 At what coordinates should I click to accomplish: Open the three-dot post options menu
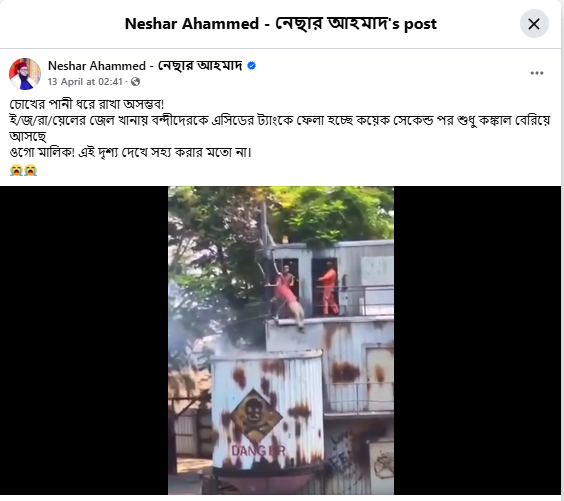(x=536, y=73)
